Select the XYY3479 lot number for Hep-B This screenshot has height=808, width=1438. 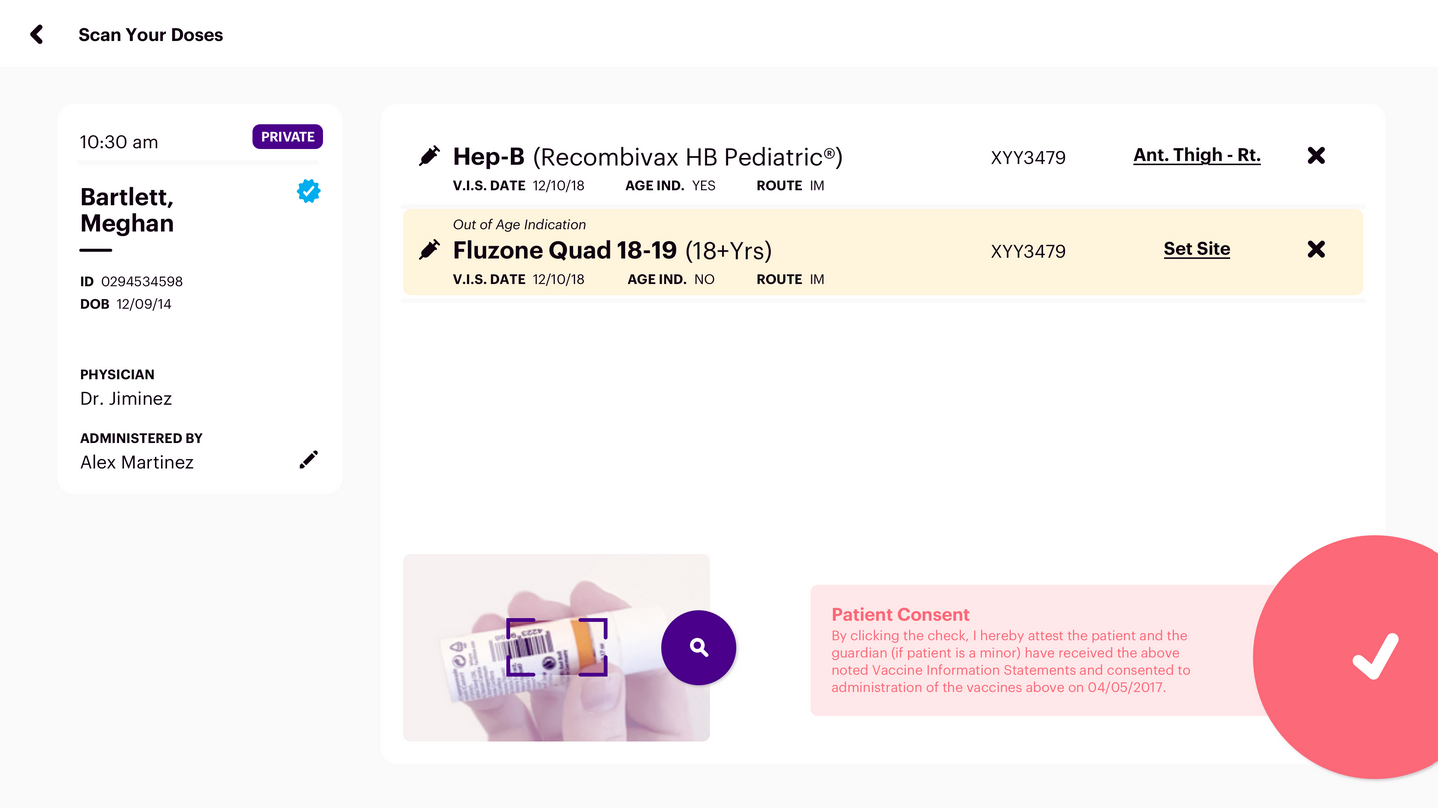[1028, 157]
